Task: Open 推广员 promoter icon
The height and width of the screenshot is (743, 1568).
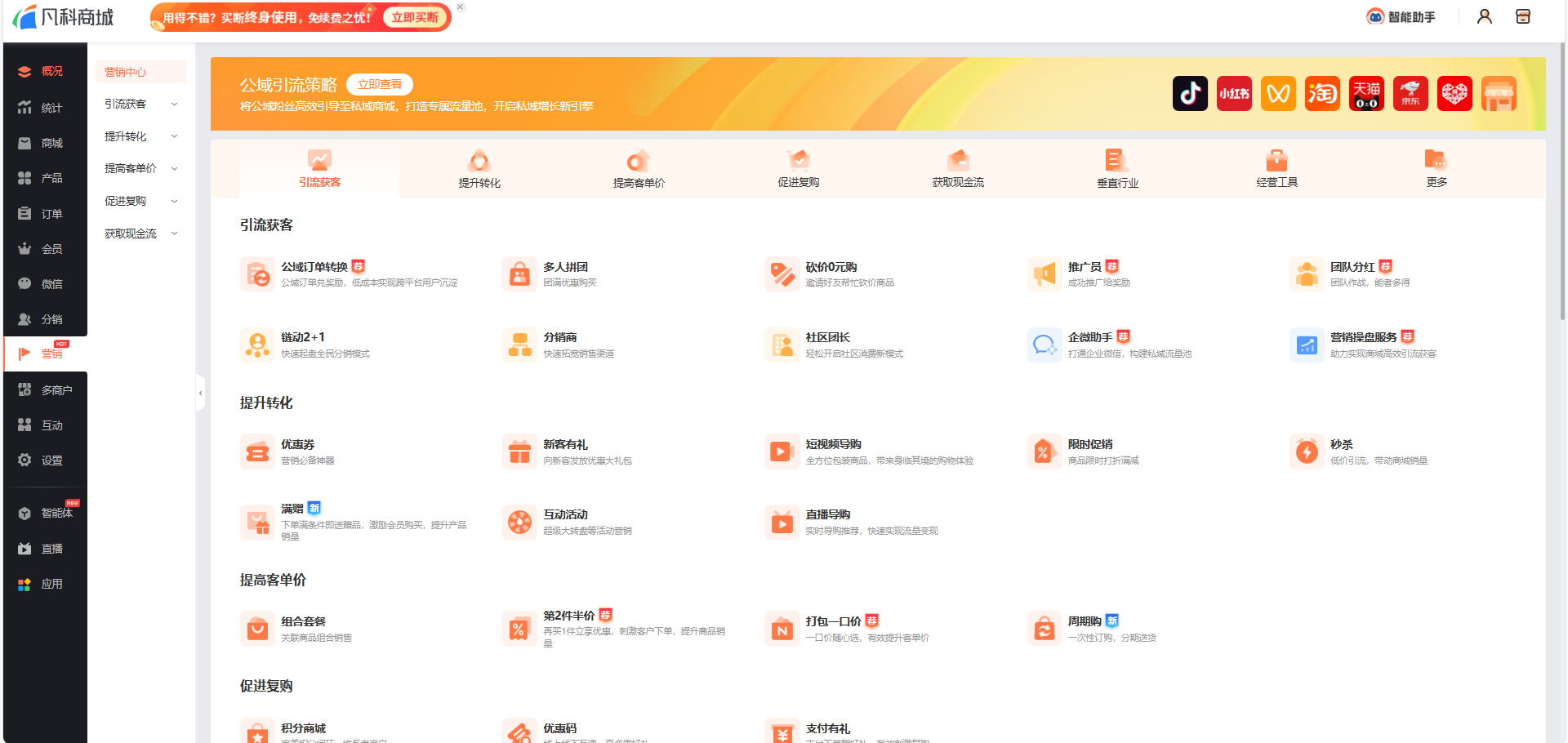Action: pyautogui.click(x=1045, y=274)
